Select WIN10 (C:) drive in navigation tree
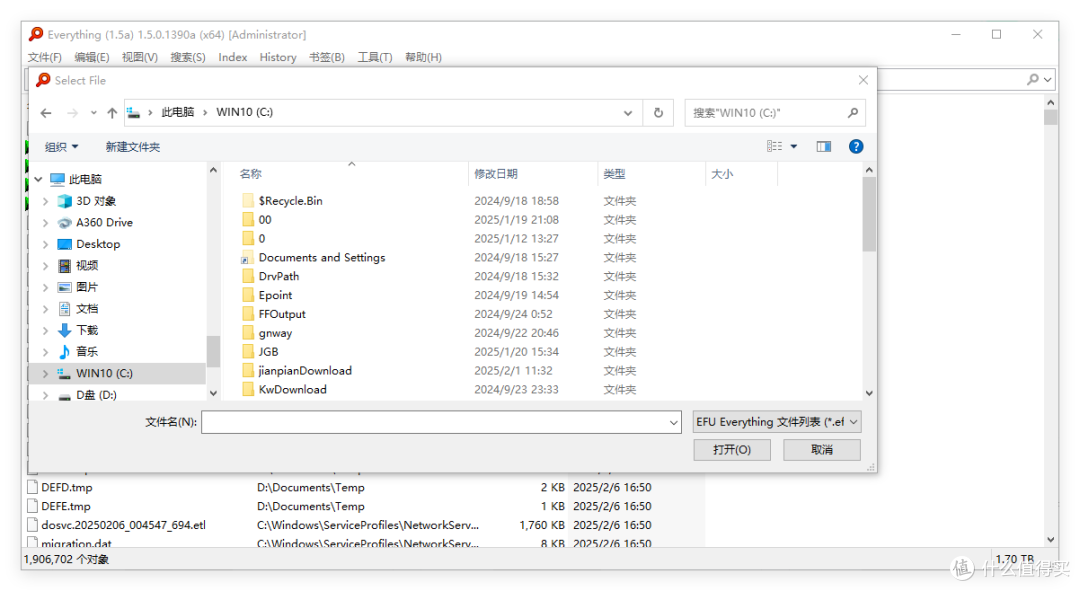 coord(104,373)
